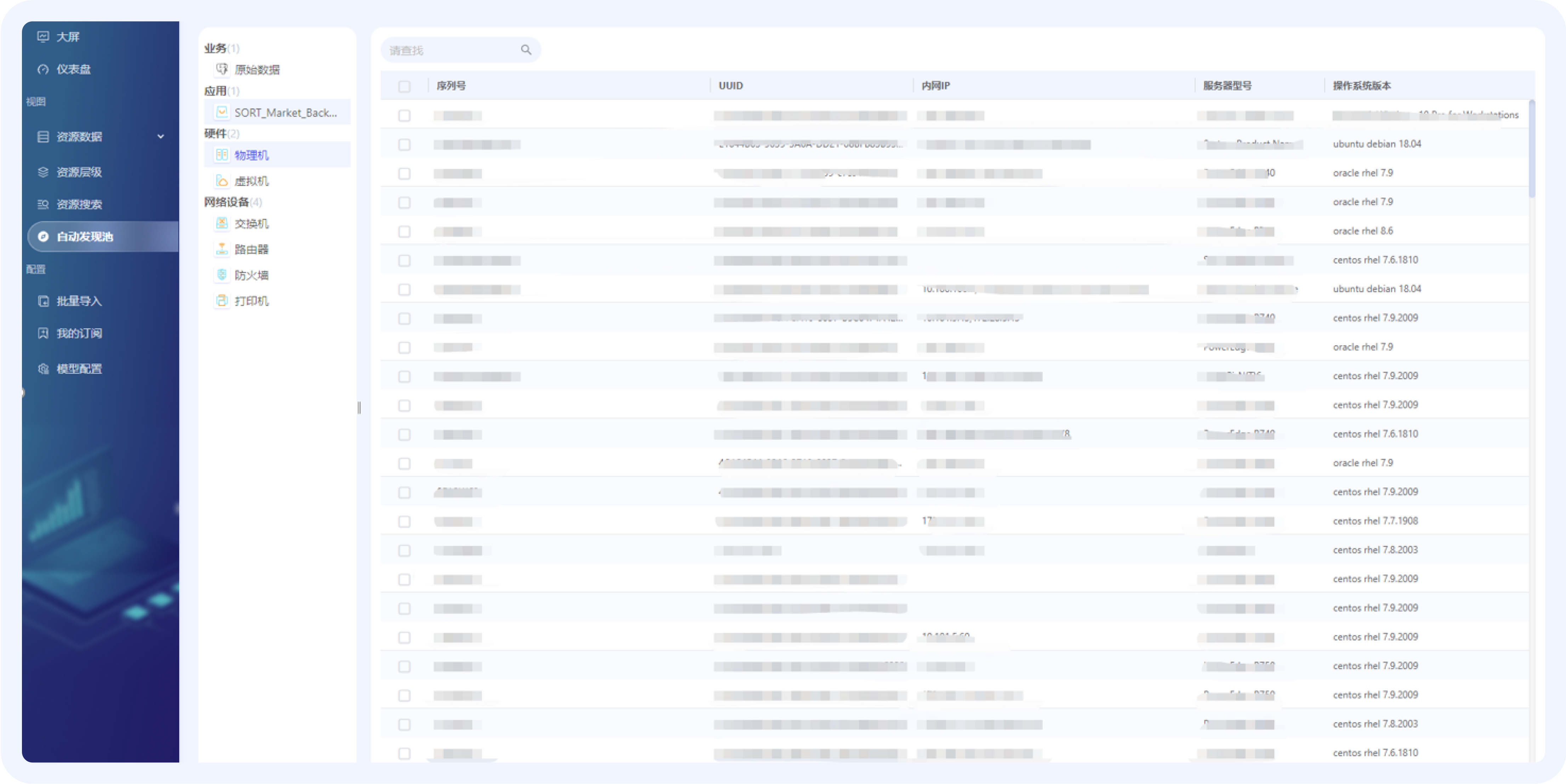
Task: Collapse the 资源数据 section chevron
Action: (160, 137)
